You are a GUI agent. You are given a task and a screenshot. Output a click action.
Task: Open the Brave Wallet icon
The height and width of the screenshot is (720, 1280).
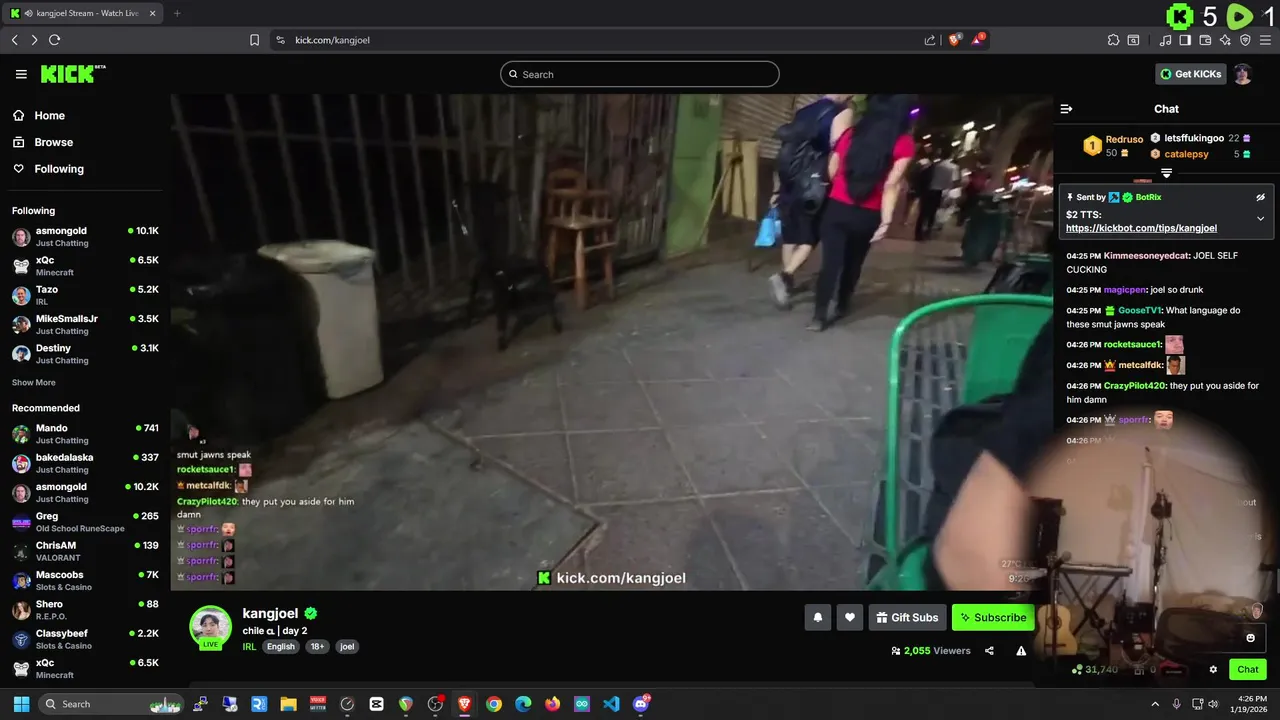pyautogui.click(x=1205, y=40)
